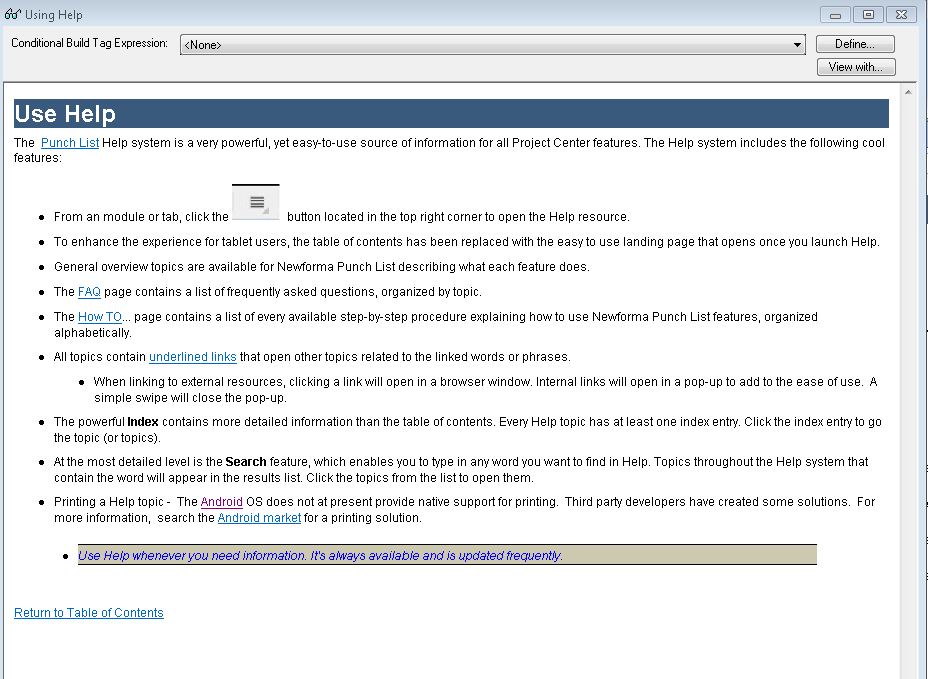Click the Define... button
The width and height of the screenshot is (928, 679).
click(855, 44)
